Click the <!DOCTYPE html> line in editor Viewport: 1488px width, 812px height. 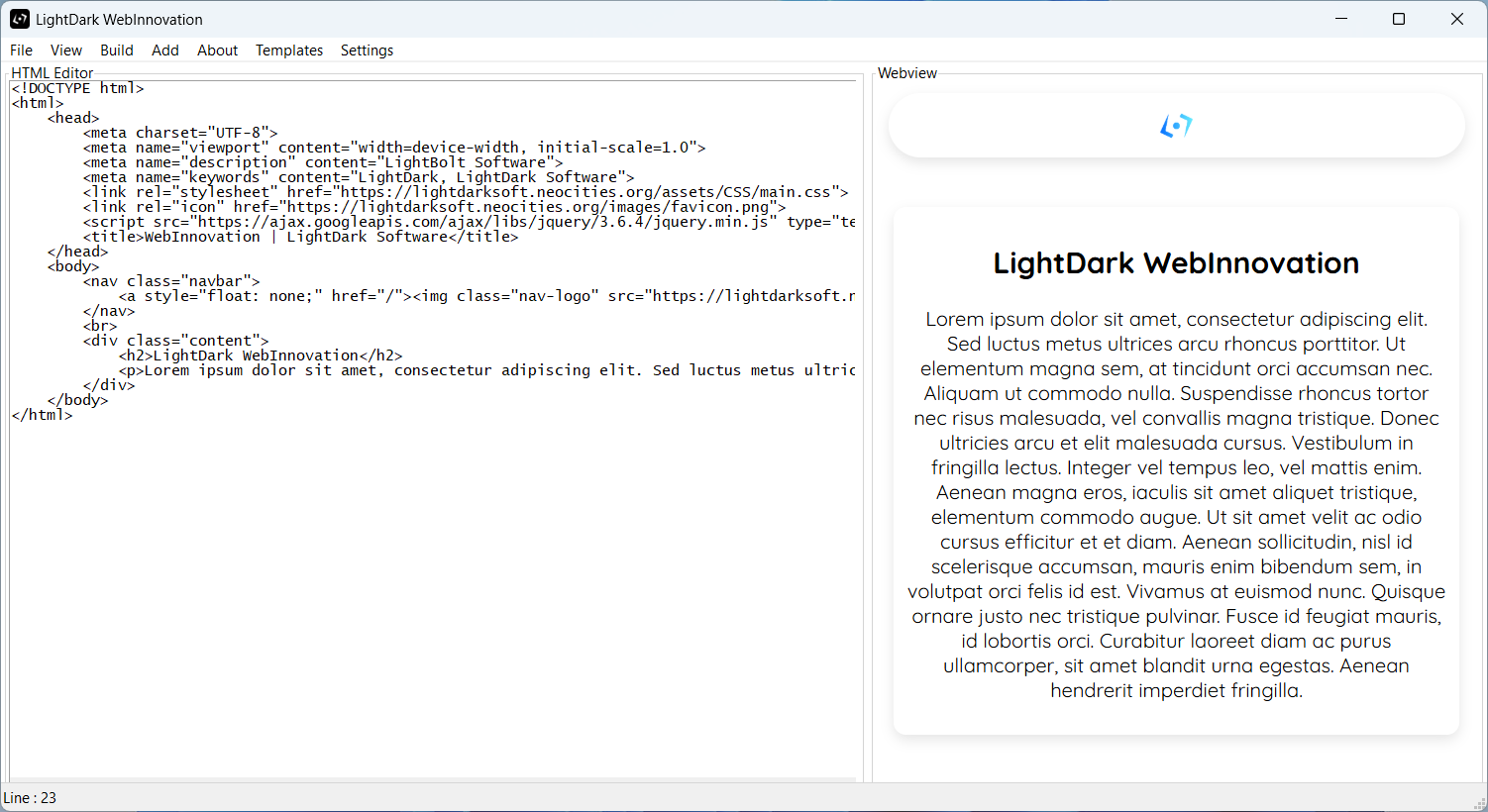pyautogui.click(x=78, y=88)
